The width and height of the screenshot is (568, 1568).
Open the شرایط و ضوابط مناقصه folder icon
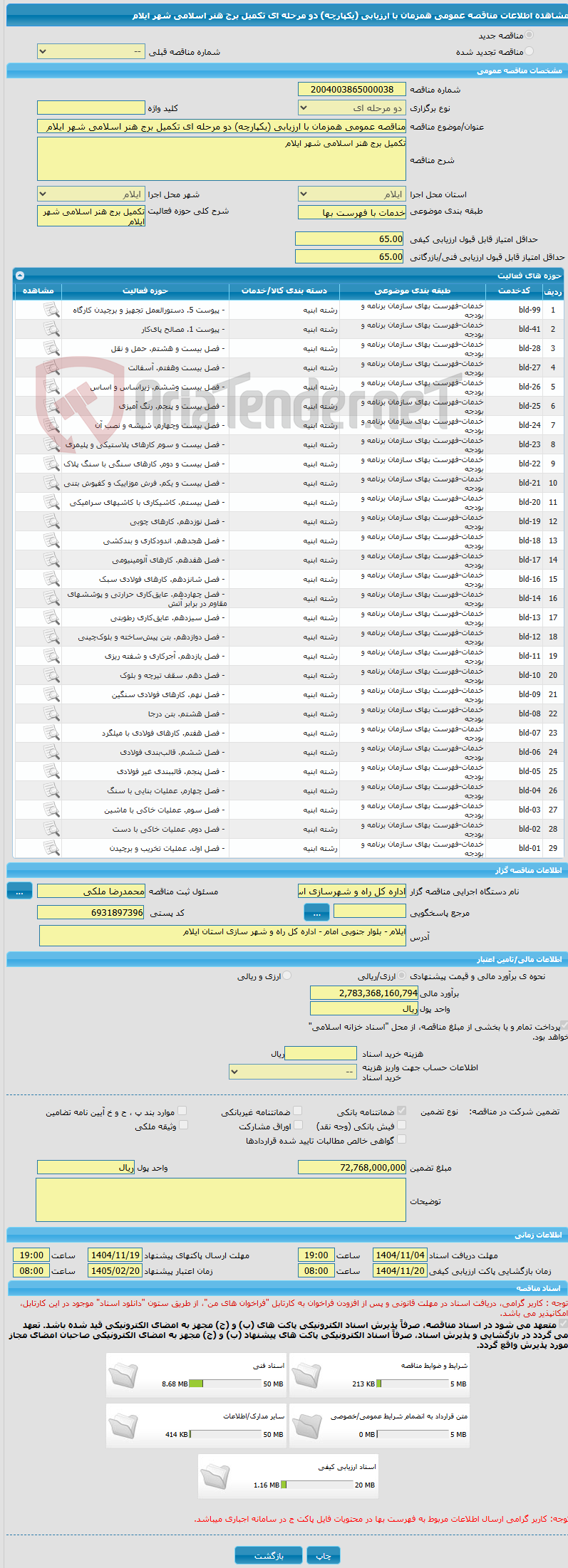[x=306, y=1375]
